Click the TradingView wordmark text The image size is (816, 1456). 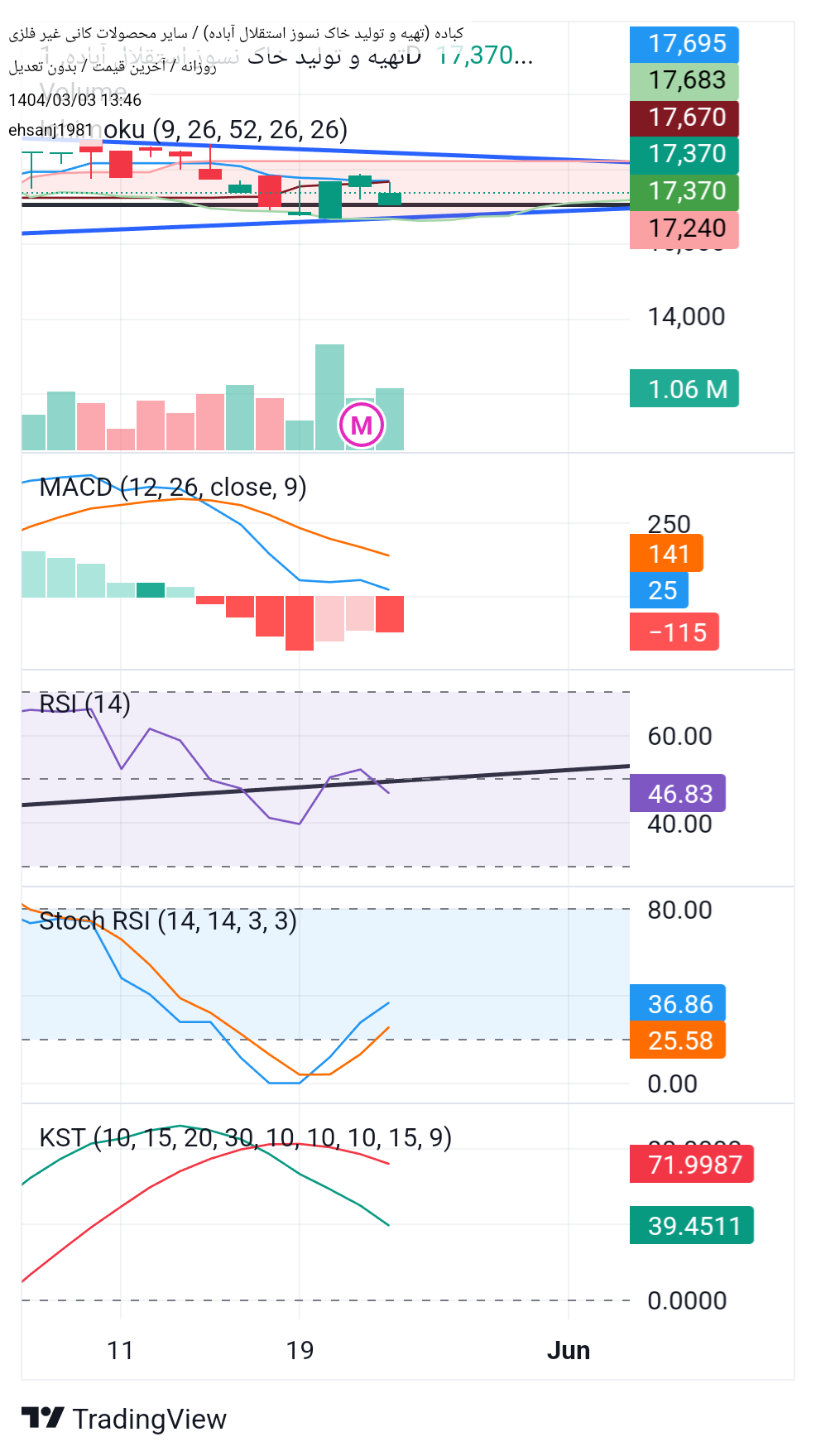(x=149, y=1419)
